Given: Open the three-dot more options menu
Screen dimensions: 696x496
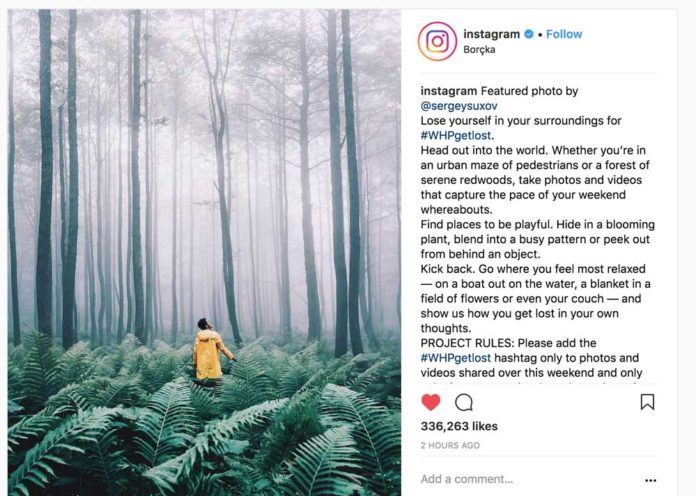Looking at the screenshot, I should [x=651, y=480].
